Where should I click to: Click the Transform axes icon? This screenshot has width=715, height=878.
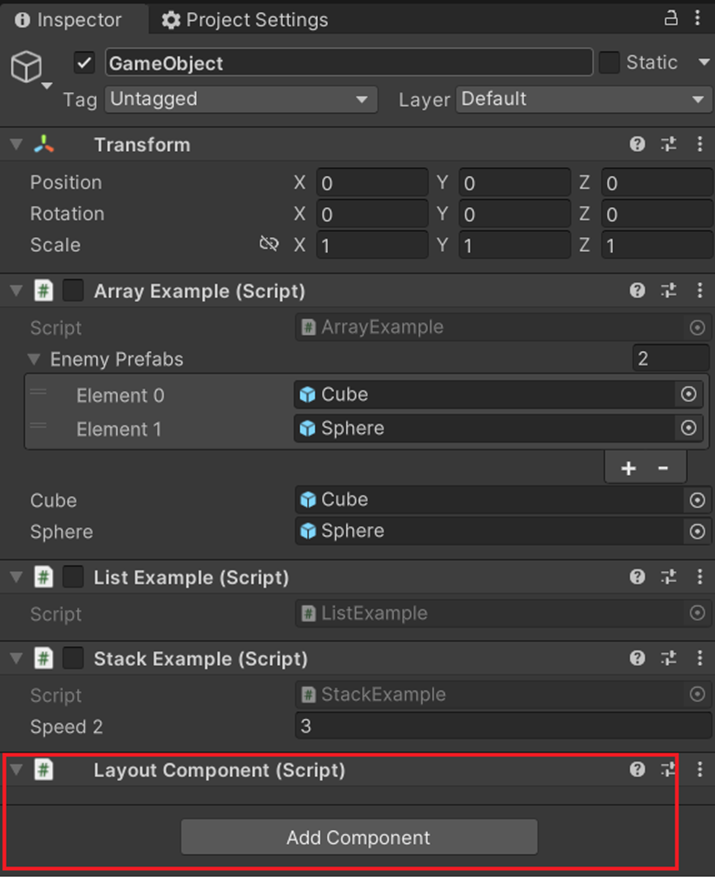click(44, 144)
